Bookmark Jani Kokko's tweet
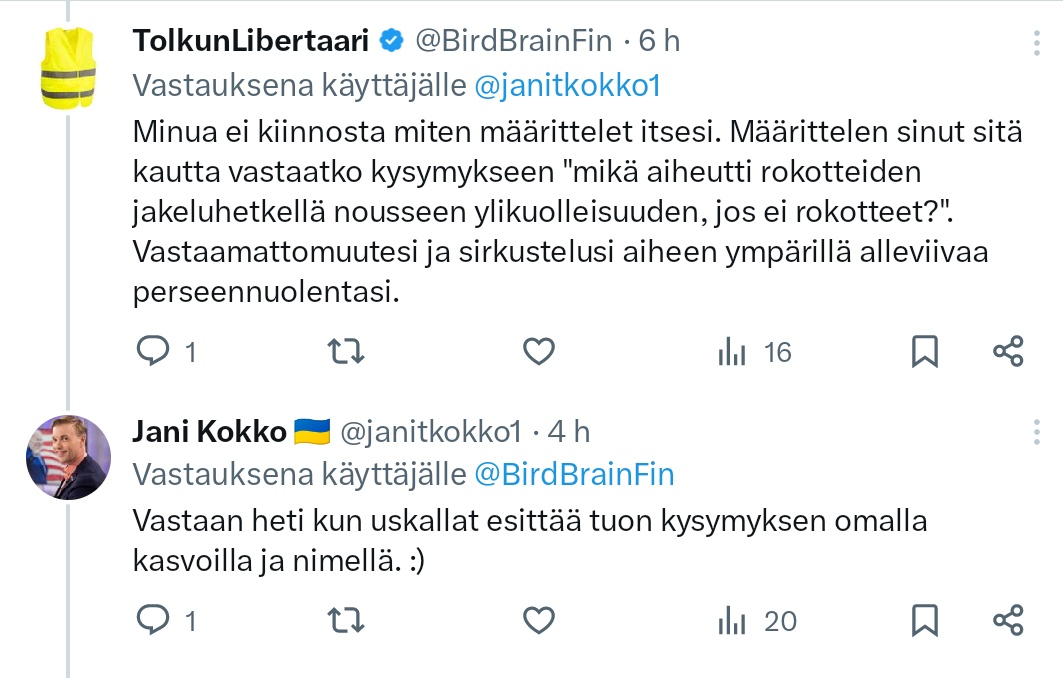Image resolution: width=1063 pixels, height=678 pixels. point(925,620)
